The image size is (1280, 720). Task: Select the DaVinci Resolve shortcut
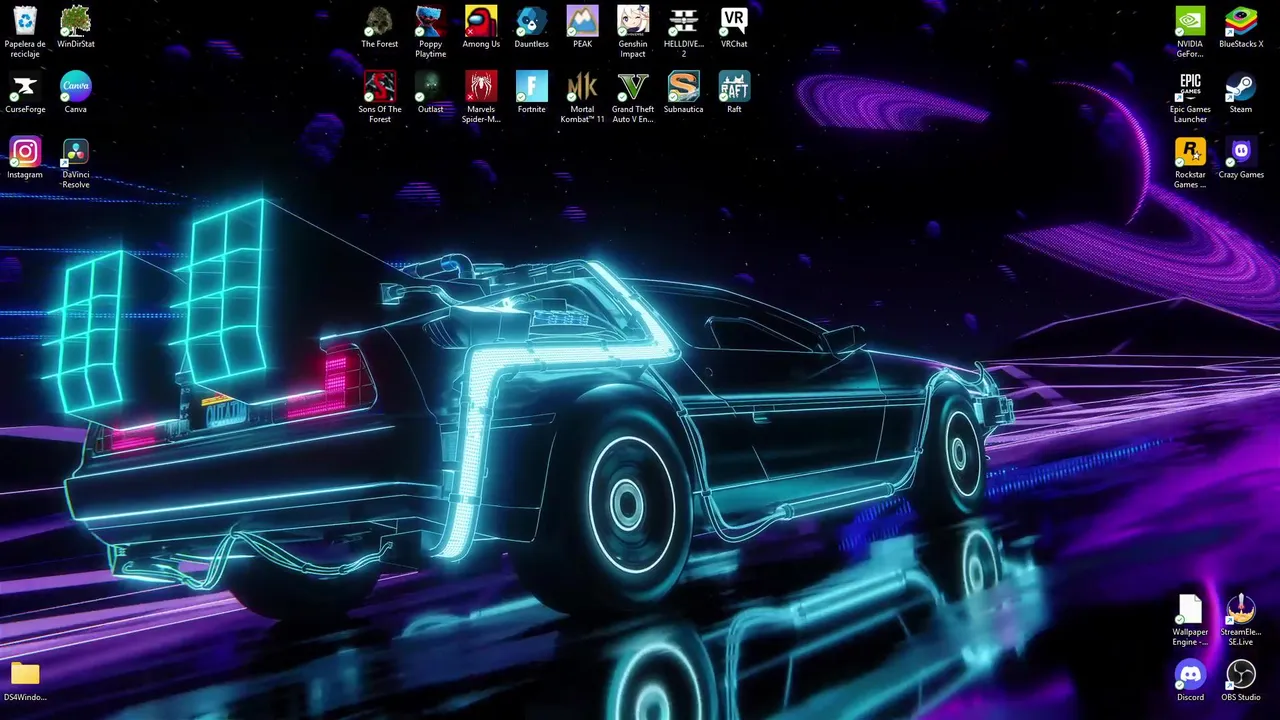(x=76, y=151)
